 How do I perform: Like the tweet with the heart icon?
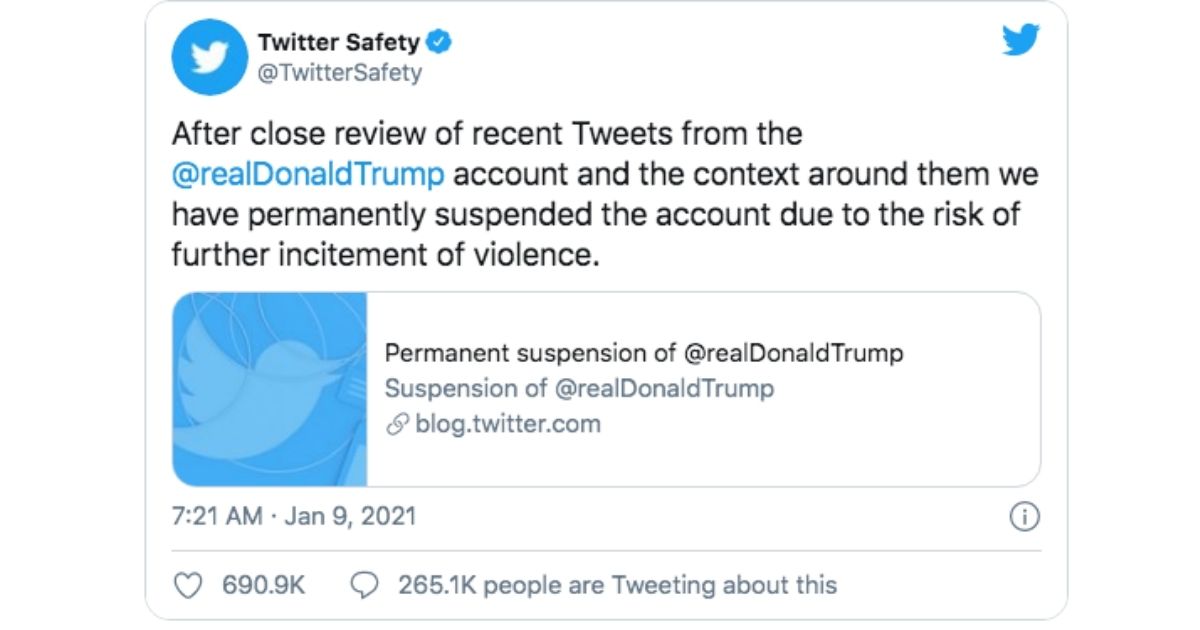(189, 585)
